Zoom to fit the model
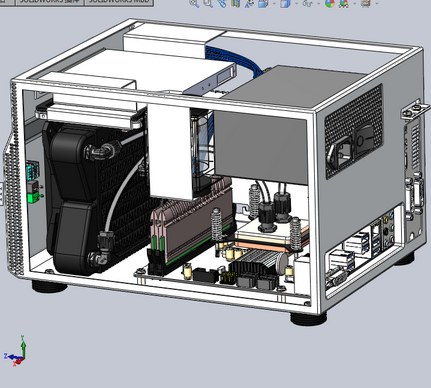431x388 pixels. point(194,3)
